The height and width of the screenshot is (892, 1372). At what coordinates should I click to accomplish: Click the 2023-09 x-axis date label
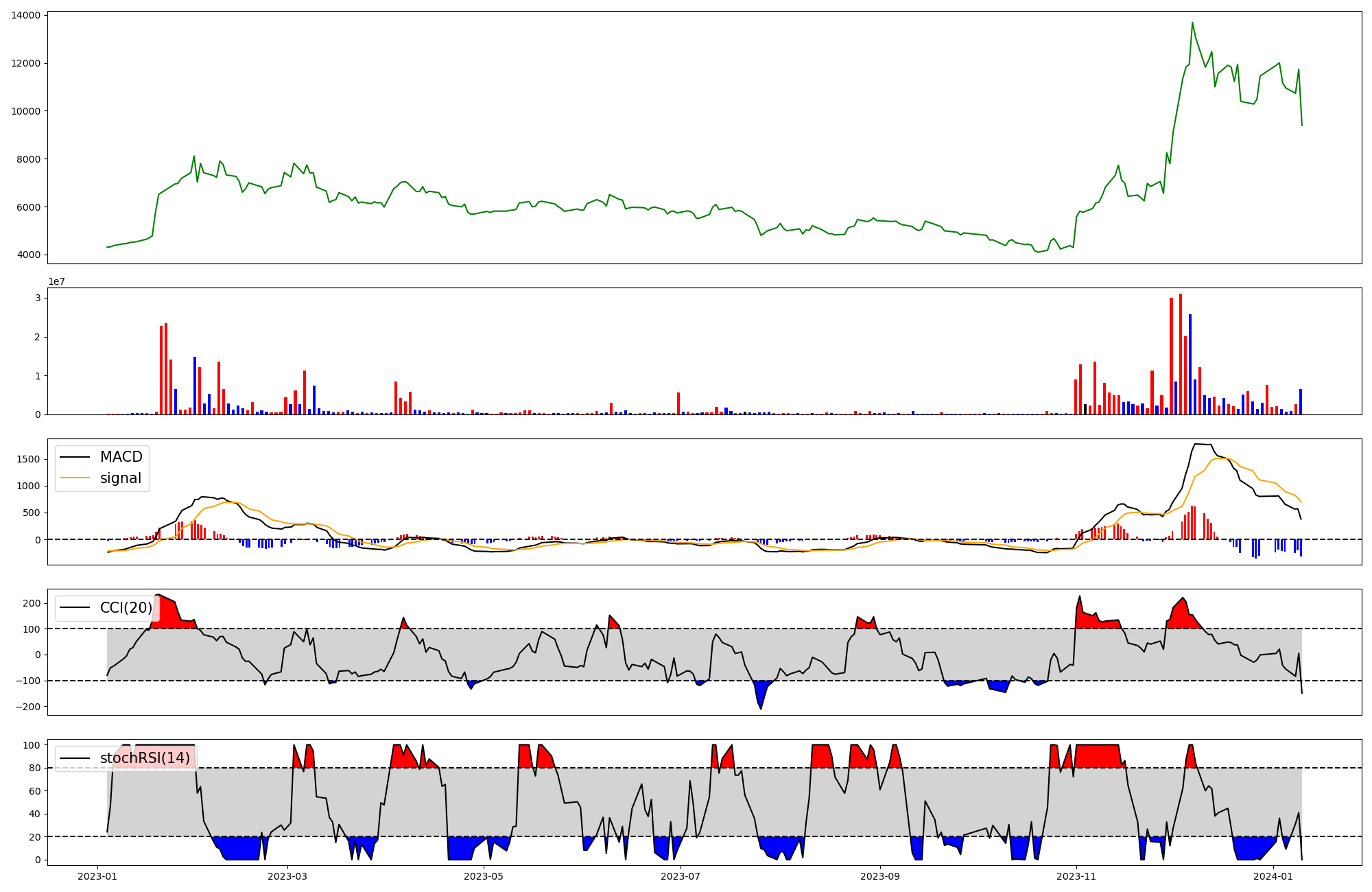coord(880,876)
